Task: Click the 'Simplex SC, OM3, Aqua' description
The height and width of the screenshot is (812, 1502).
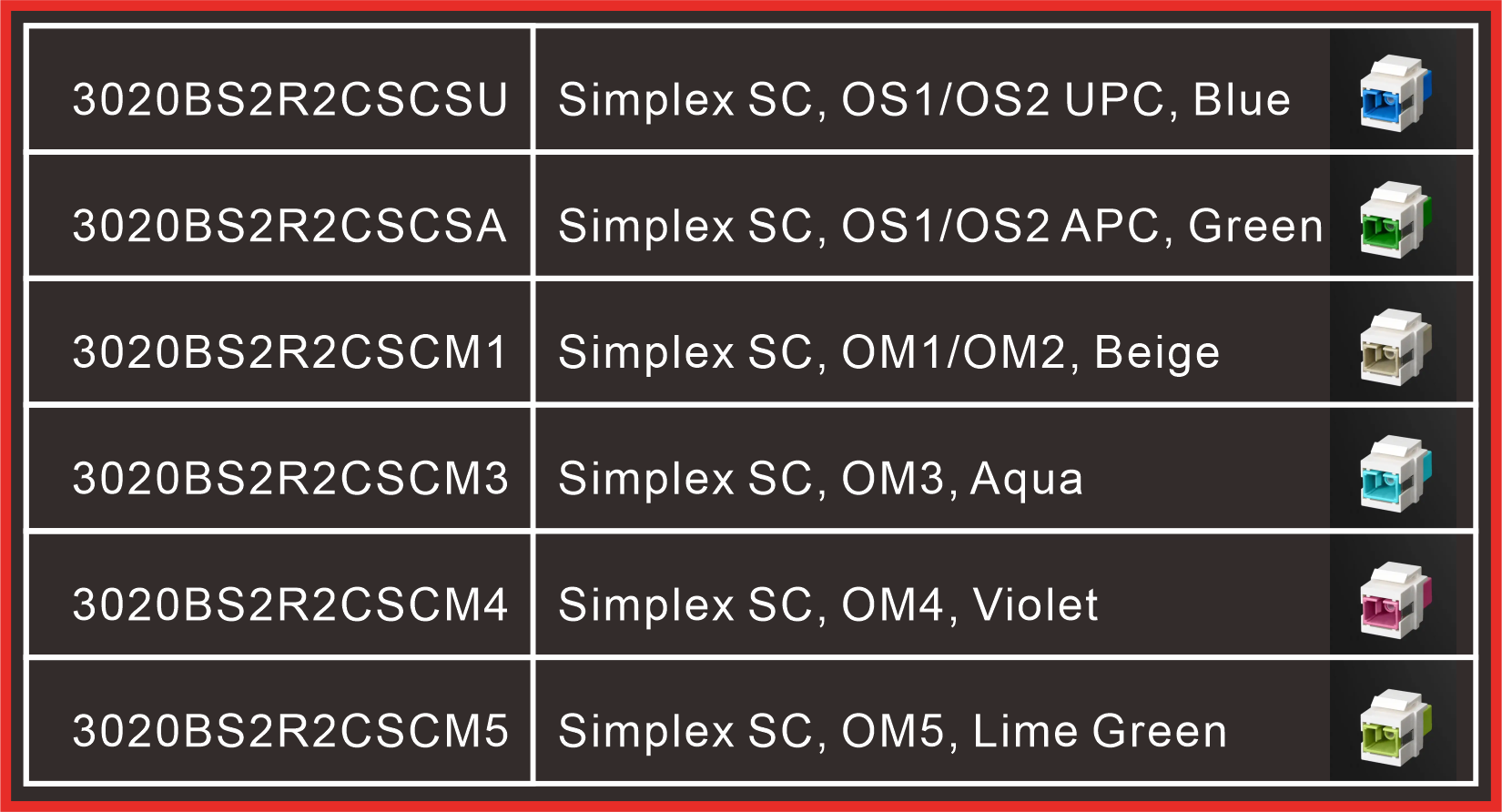Action: click(820, 479)
